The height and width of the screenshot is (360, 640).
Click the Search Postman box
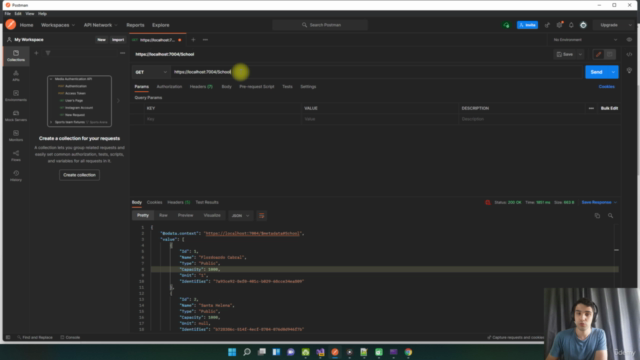pos(320,25)
